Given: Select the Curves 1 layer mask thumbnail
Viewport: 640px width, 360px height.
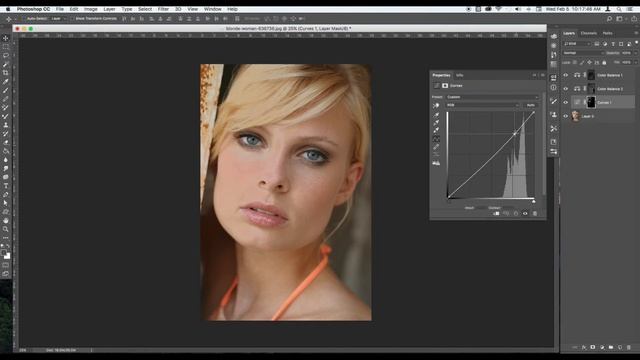Looking at the screenshot, I should pyautogui.click(x=591, y=102).
